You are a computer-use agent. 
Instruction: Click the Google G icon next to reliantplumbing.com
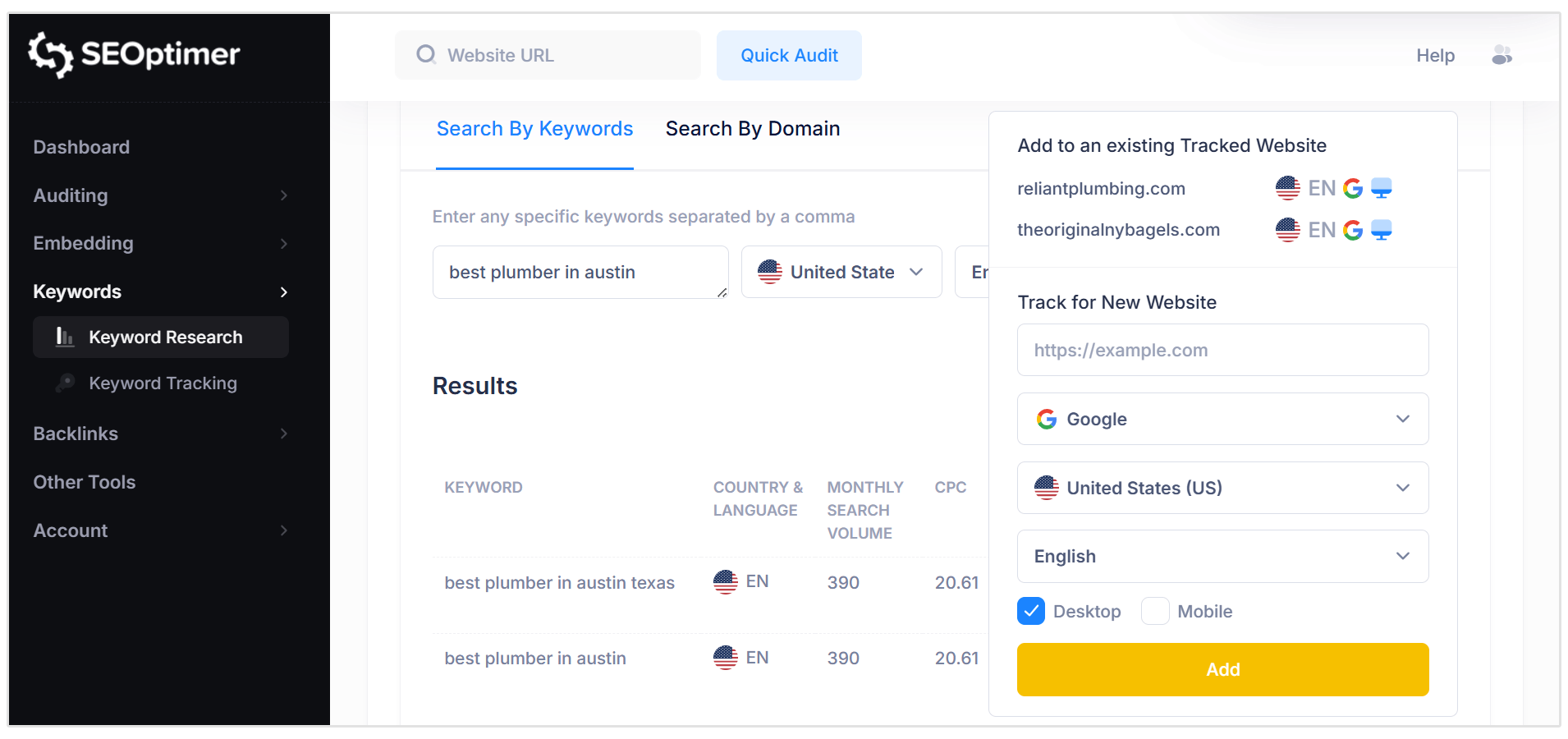[x=1352, y=187]
